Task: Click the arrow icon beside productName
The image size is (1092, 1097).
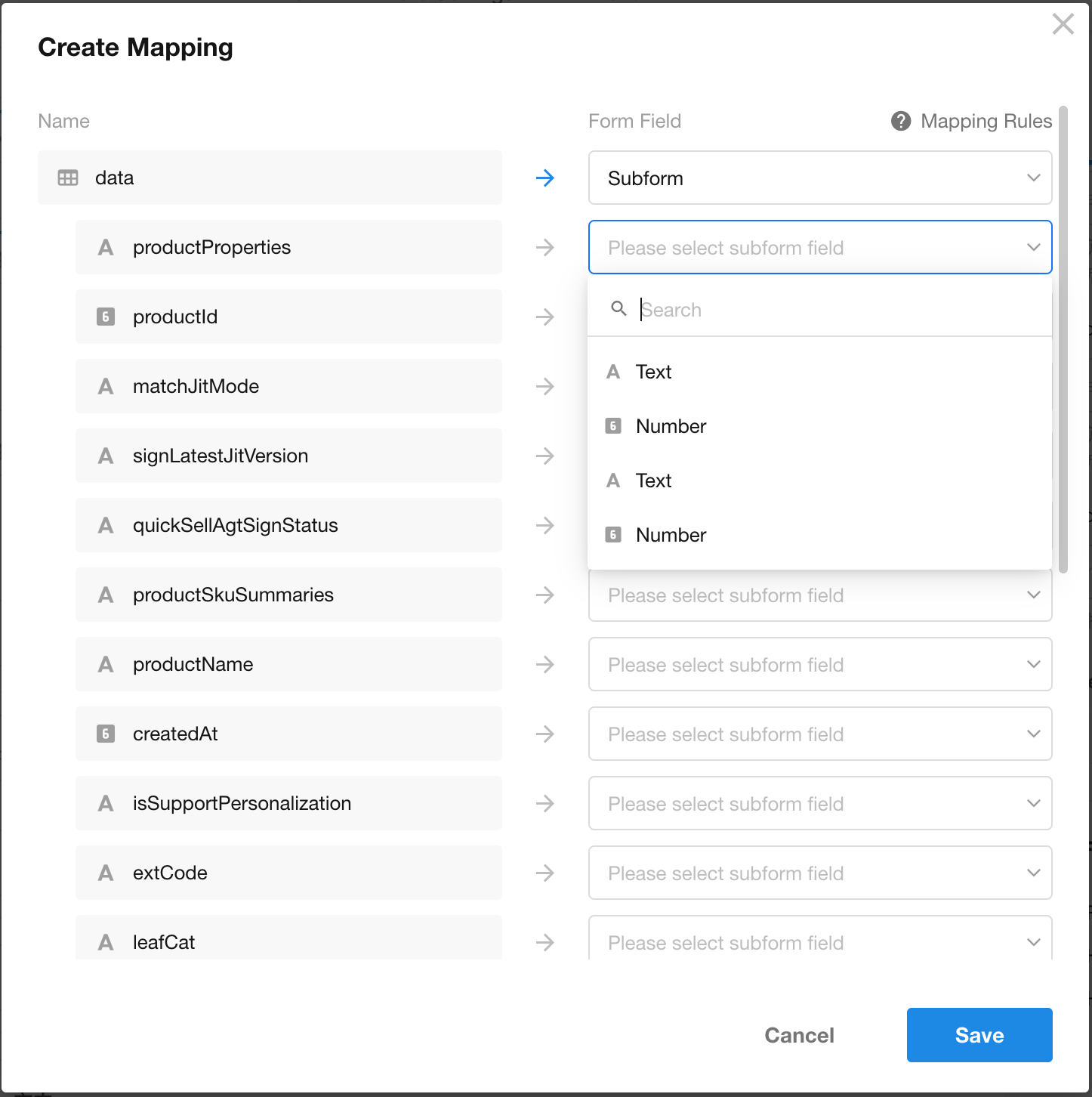Action: (544, 665)
